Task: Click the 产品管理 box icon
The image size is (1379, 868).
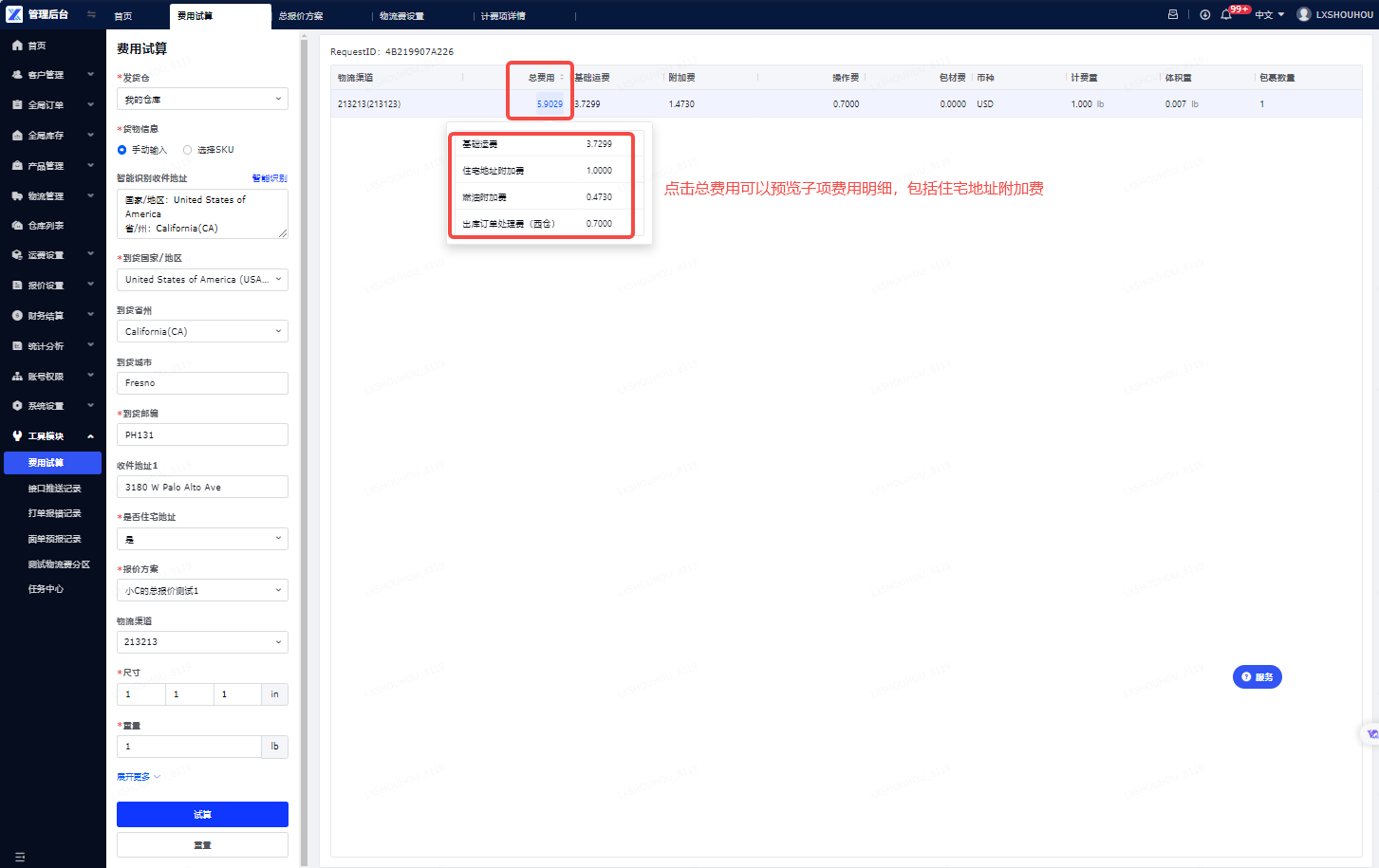Action: 17,166
